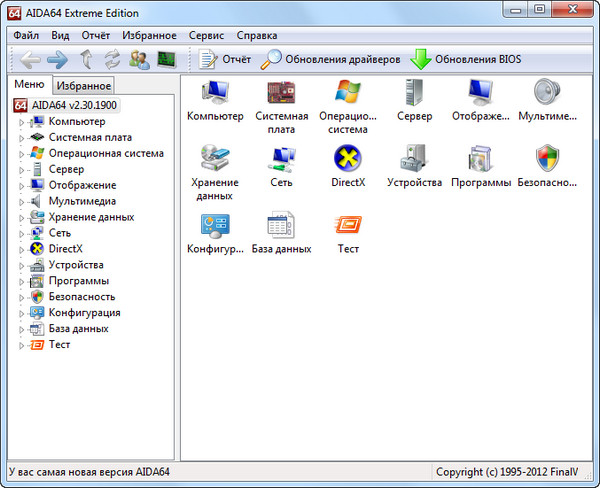Screen dimensions: 600x488
Task: Expand the Системная плата tree node
Action: [22, 137]
